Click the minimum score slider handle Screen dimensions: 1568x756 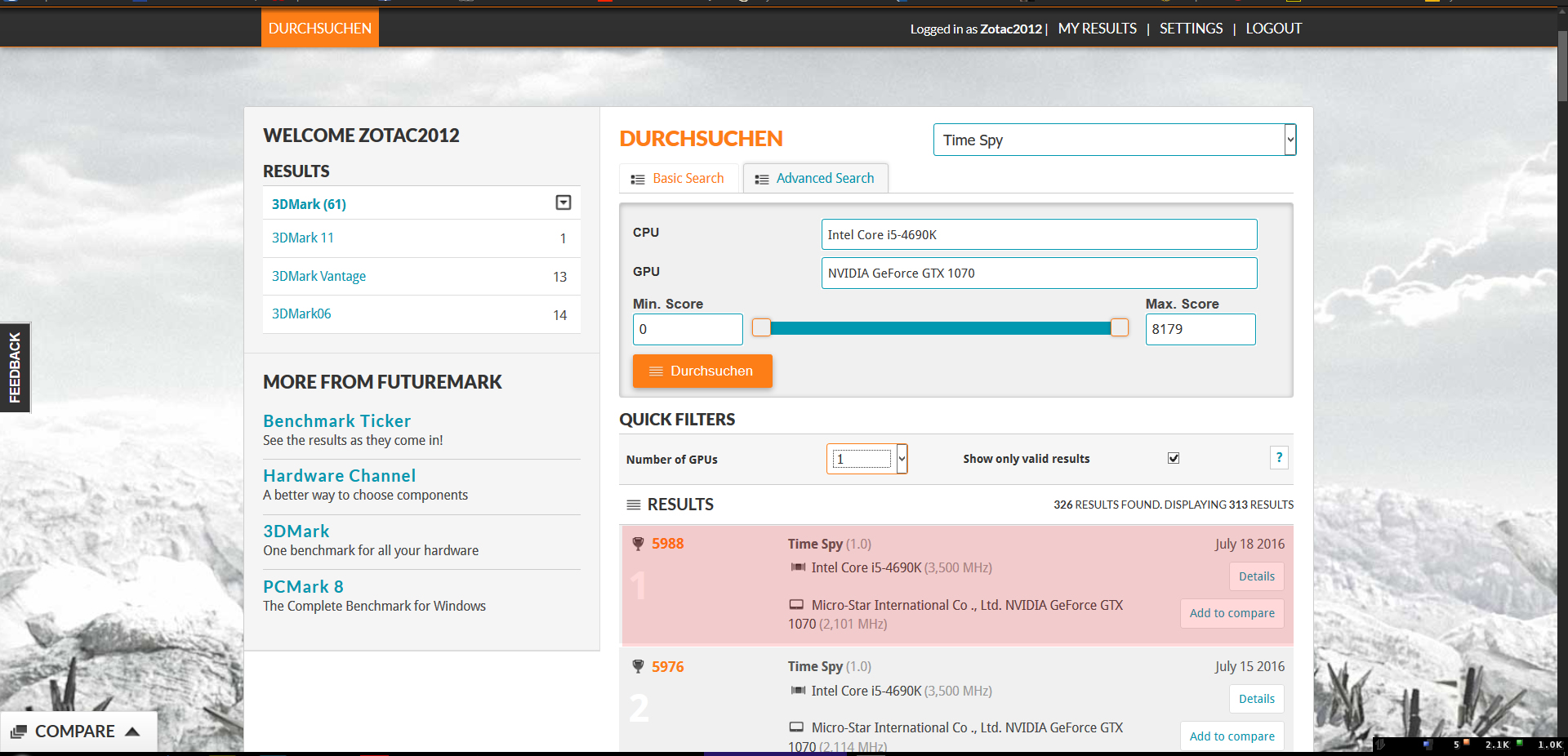pyautogui.click(x=761, y=327)
